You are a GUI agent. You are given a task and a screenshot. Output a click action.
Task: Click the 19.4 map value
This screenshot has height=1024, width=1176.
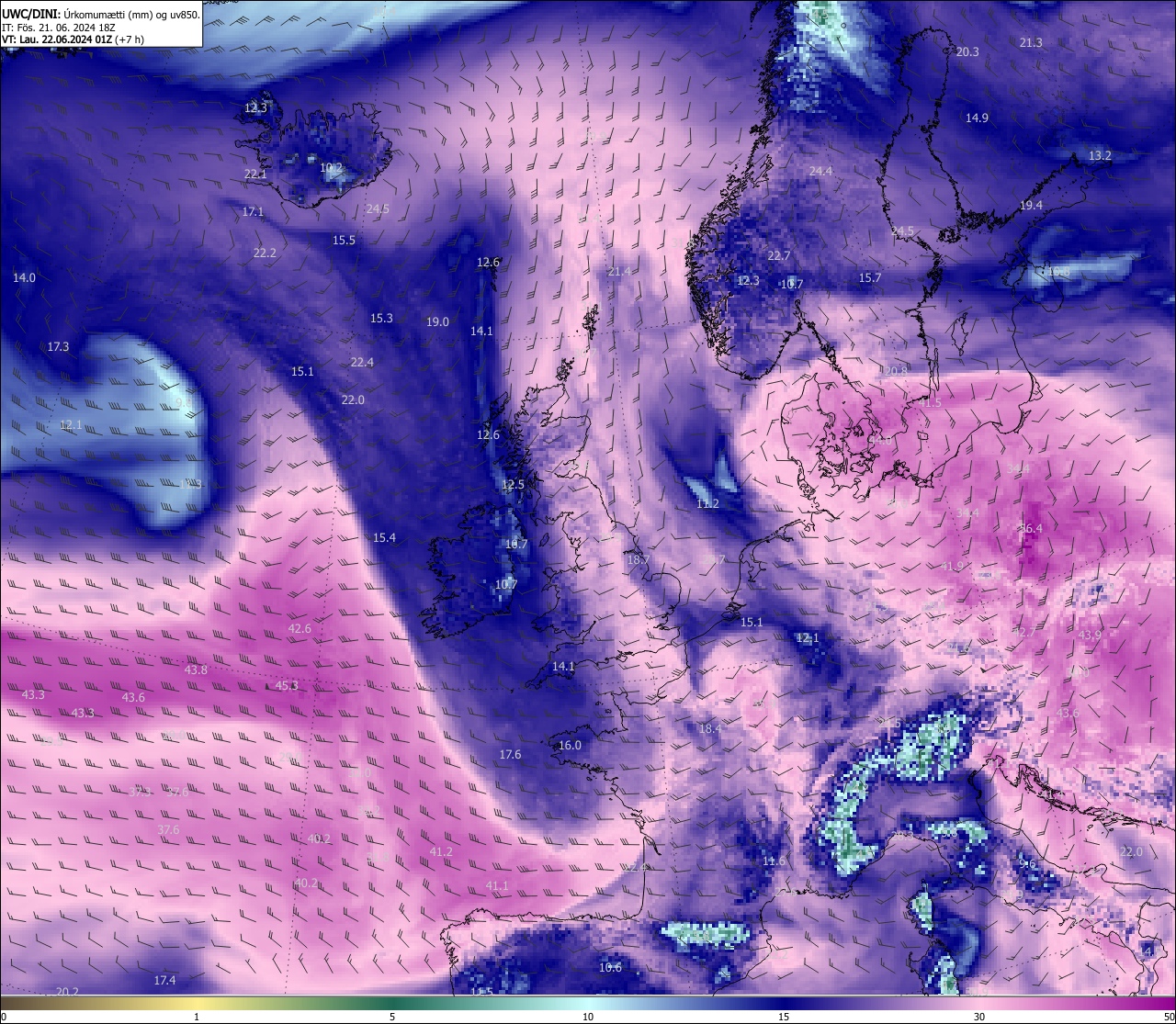point(1031,205)
